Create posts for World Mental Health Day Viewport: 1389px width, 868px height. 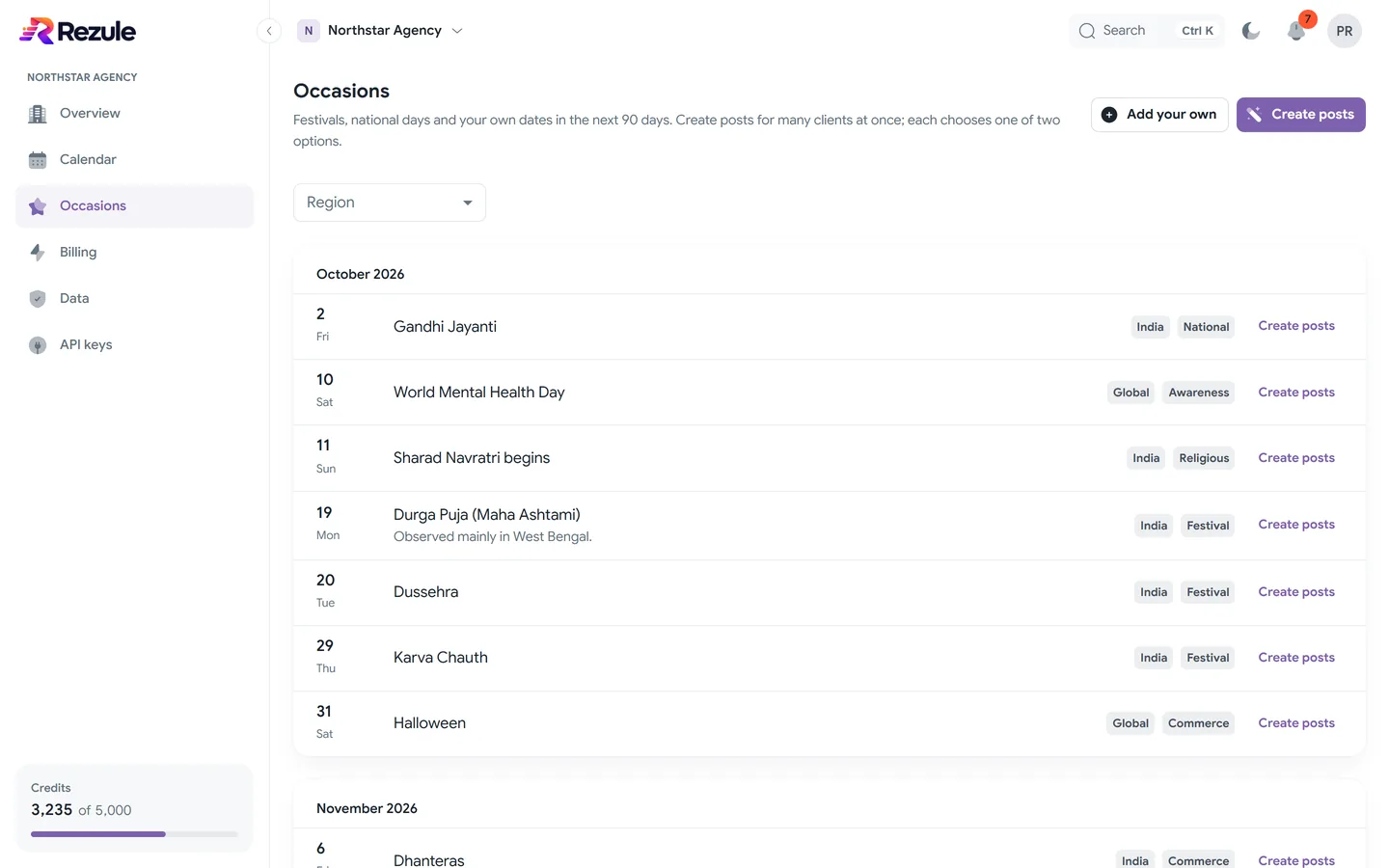(x=1296, y=393)
